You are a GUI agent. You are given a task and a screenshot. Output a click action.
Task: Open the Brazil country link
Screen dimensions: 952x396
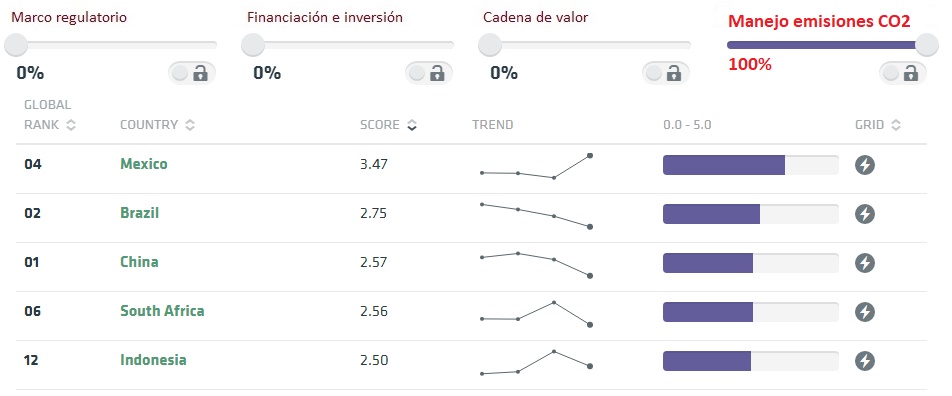click(x=140, y=213)
